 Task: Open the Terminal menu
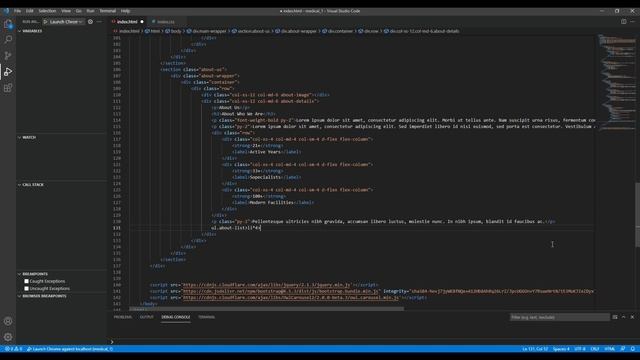coord(108,11)
